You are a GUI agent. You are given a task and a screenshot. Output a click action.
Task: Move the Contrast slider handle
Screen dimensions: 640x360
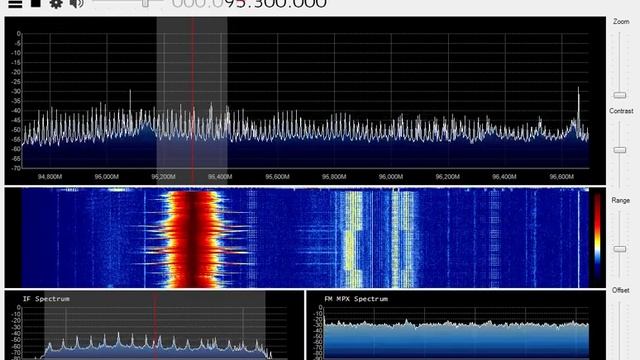click(620, 150)
